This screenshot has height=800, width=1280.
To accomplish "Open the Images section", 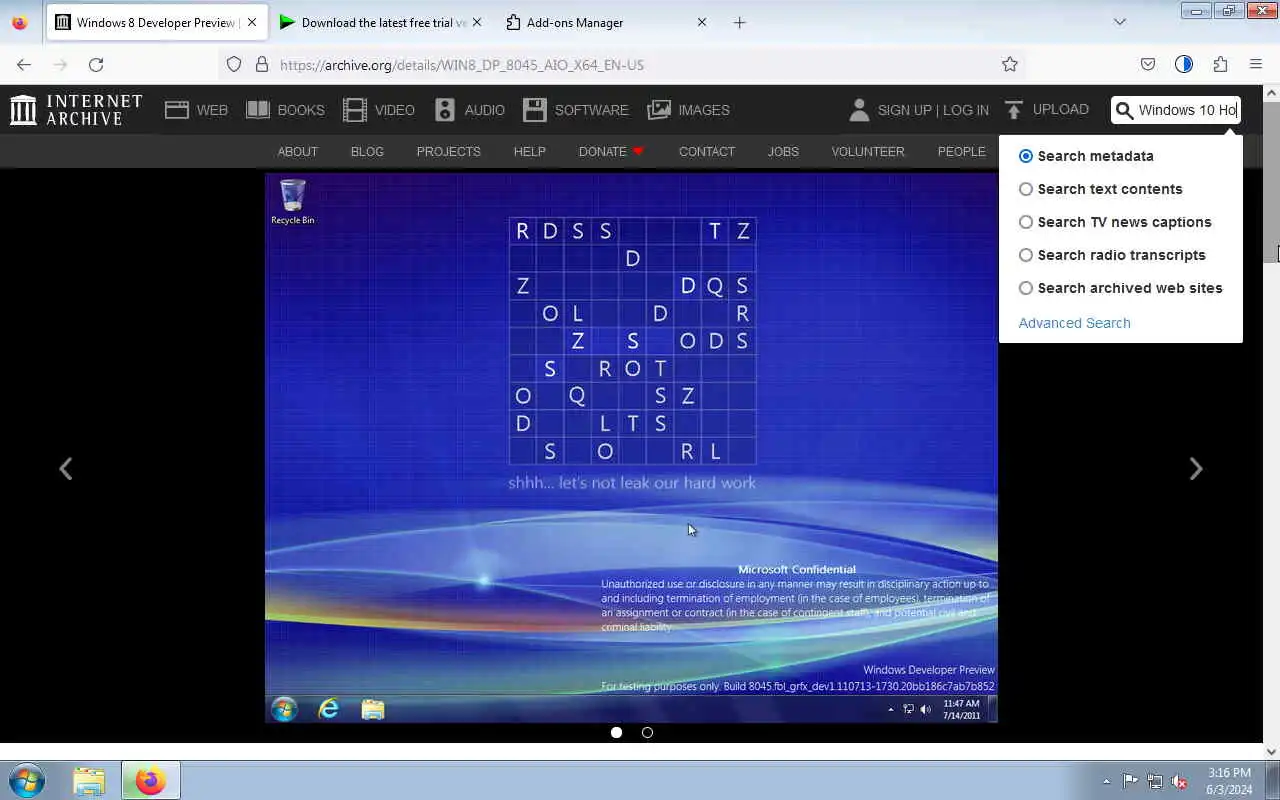I will click(689, 110).
